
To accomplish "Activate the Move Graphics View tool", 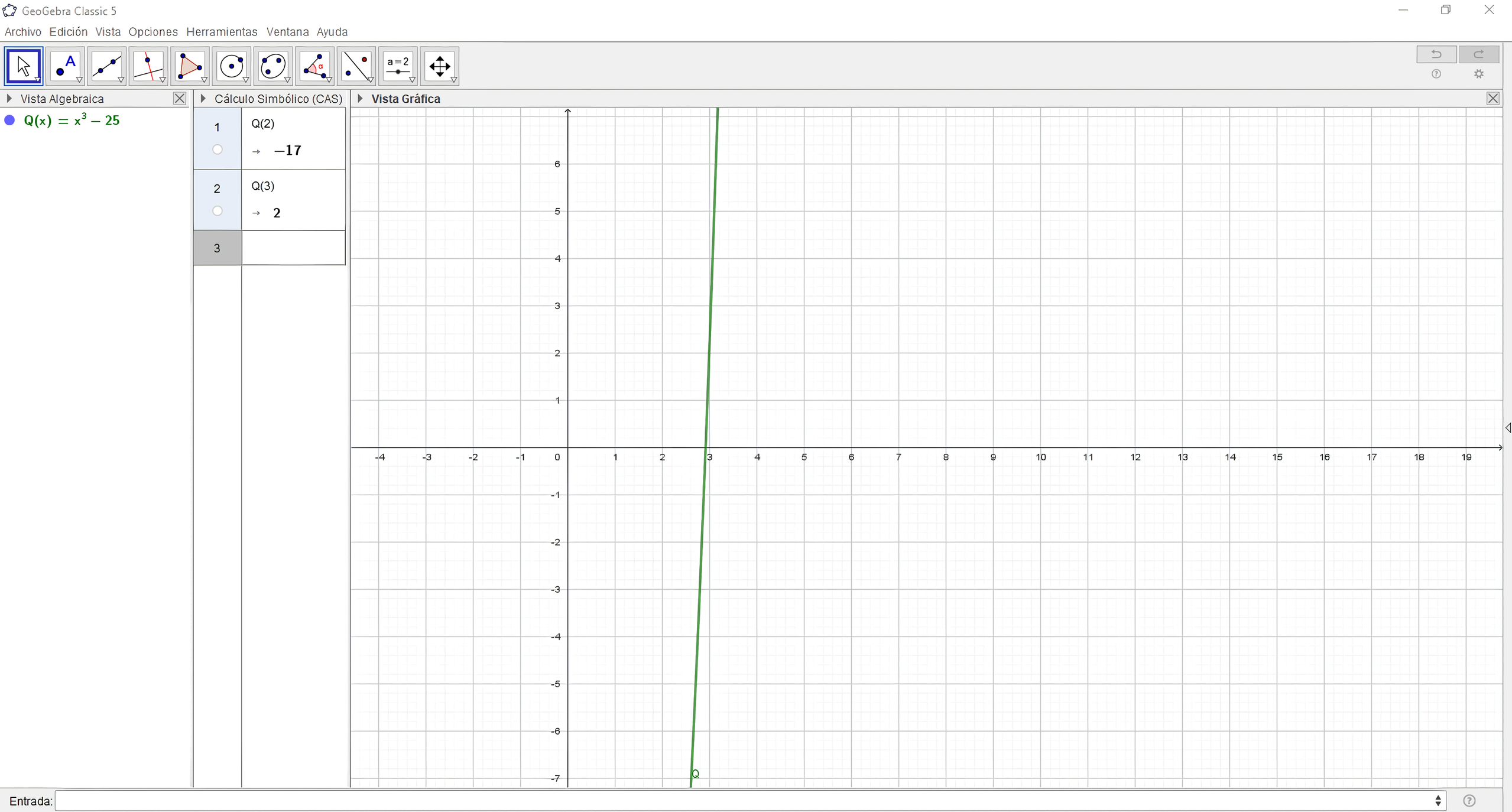I will point(440,66).
